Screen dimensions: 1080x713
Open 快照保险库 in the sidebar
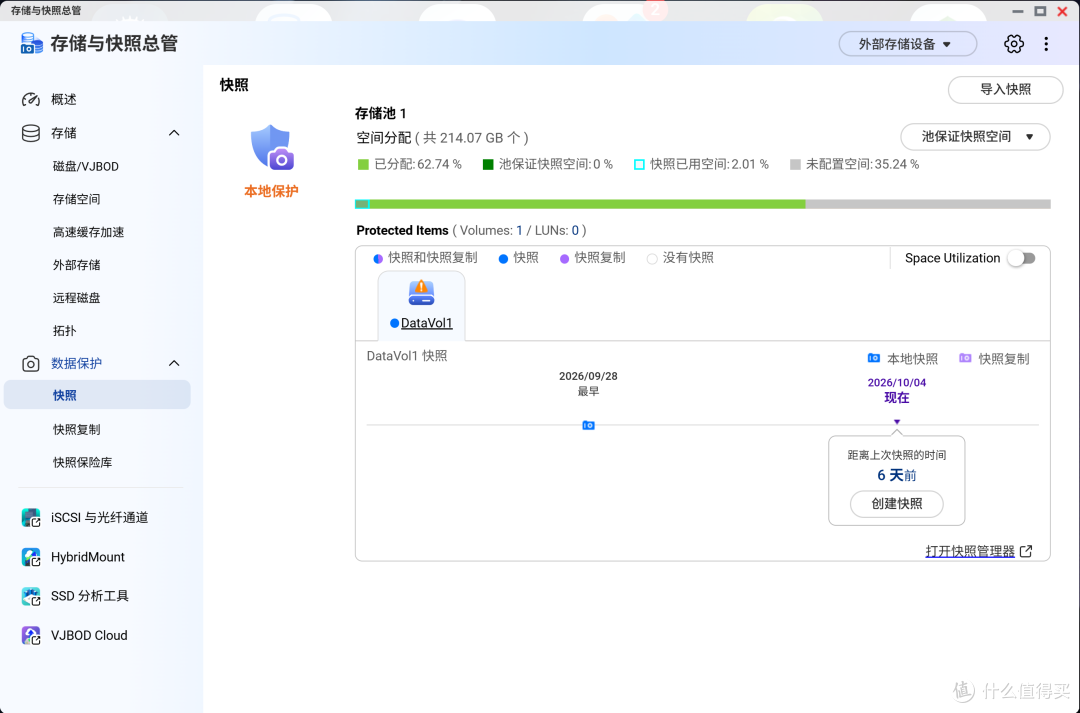(82, 462)
